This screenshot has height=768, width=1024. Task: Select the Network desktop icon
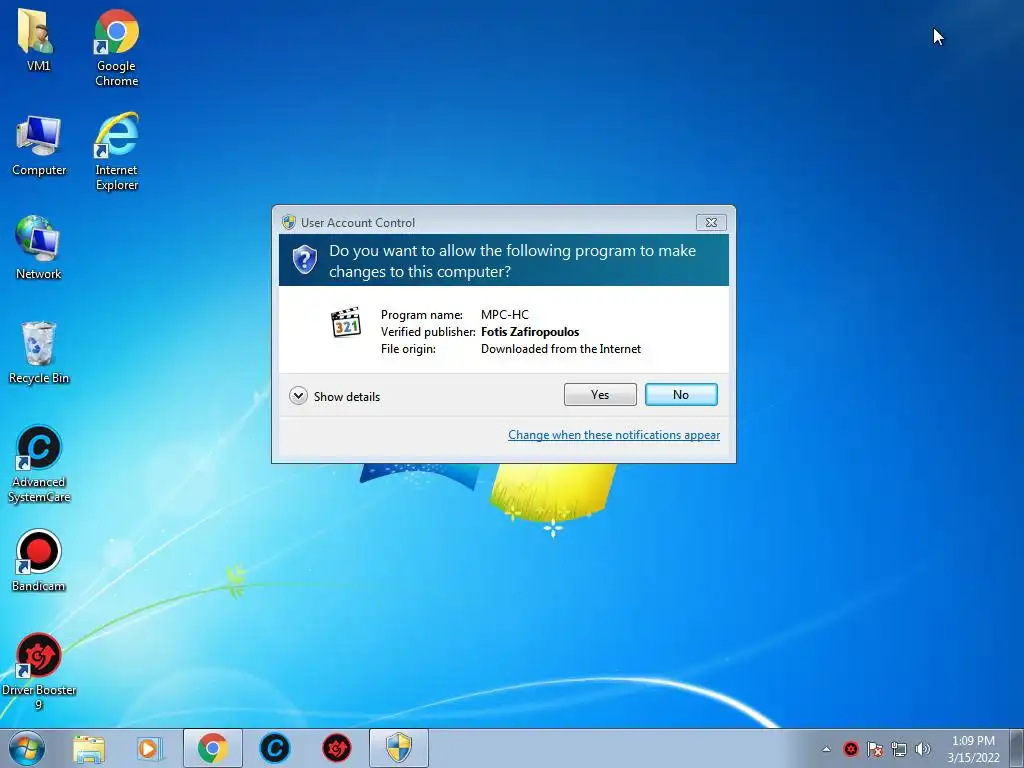coord(39,248)
